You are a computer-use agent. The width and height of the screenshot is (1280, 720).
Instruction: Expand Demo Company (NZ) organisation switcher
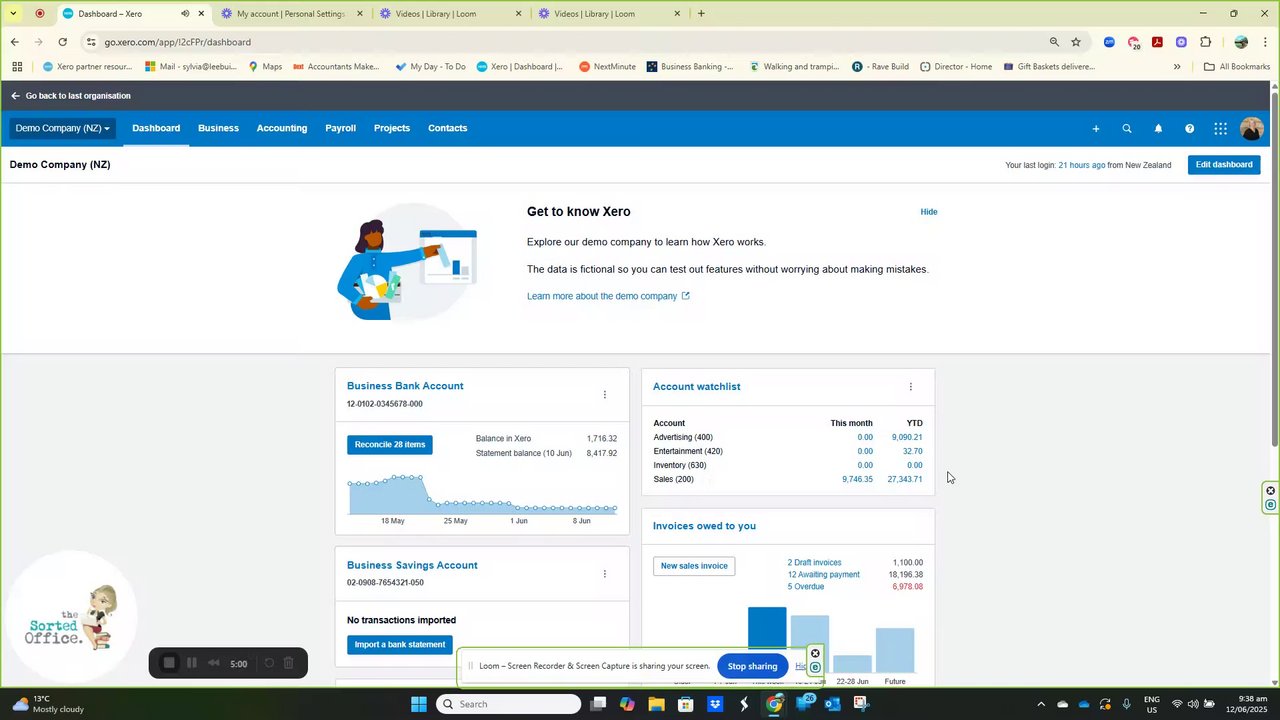pyautogui.click(x=62, y=128)
